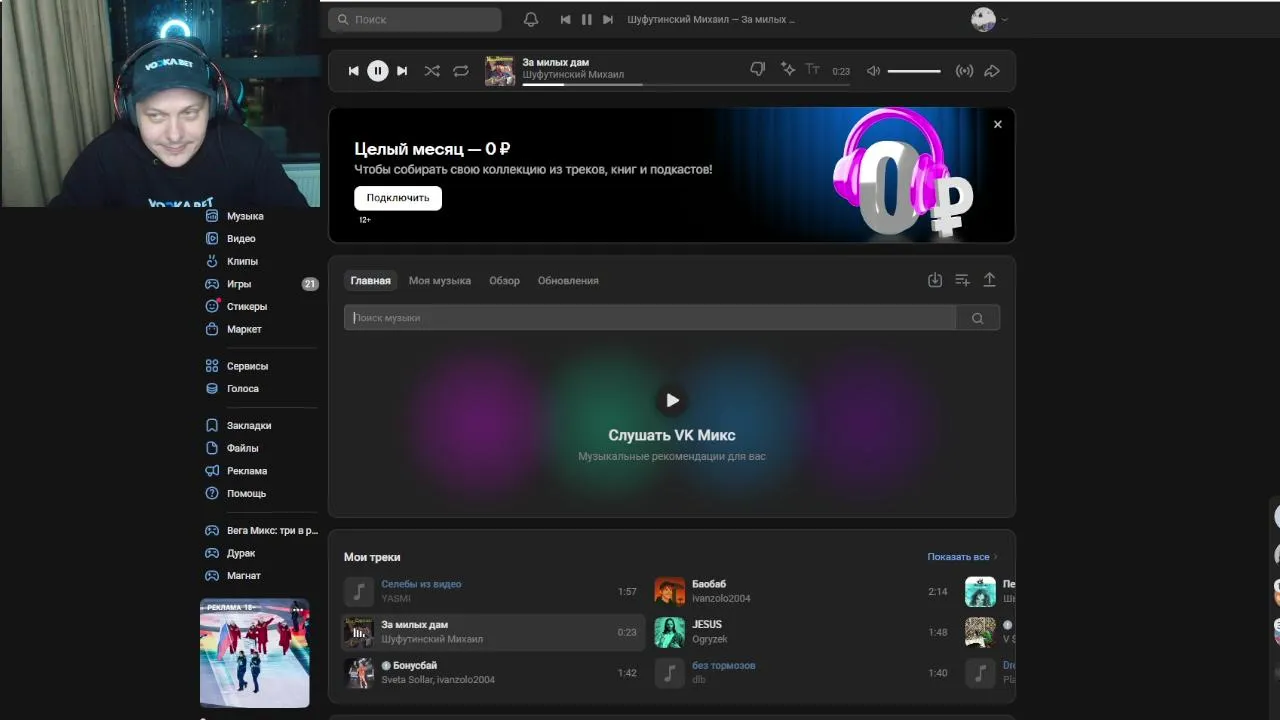This screenshot has width=1280, height=720.
Task: Toggle repeat mode
Action: [x=461, y=71]
